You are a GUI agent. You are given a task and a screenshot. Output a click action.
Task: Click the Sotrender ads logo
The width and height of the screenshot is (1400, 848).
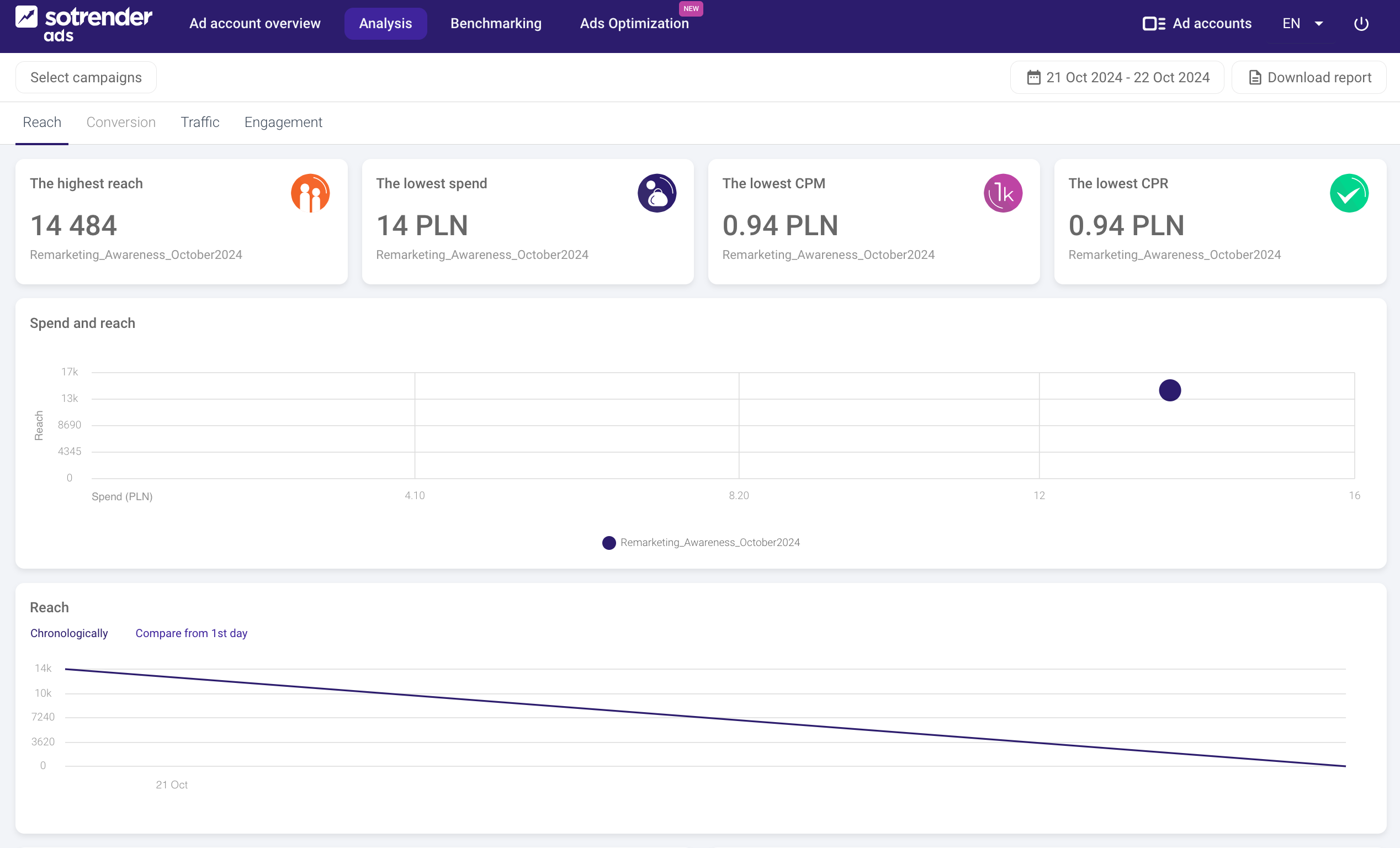[x=83, y=24]
